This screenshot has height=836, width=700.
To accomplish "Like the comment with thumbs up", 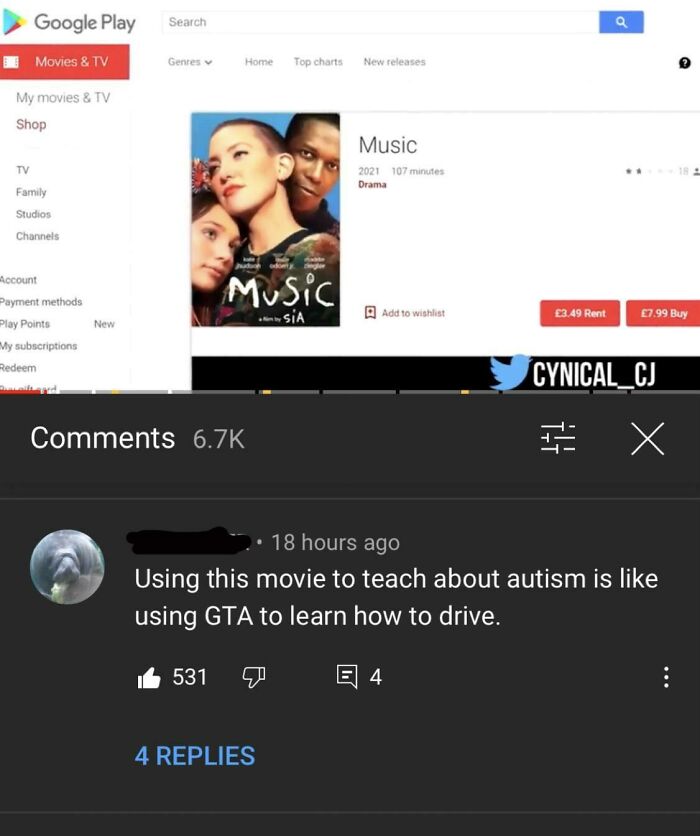I will 149,678.
